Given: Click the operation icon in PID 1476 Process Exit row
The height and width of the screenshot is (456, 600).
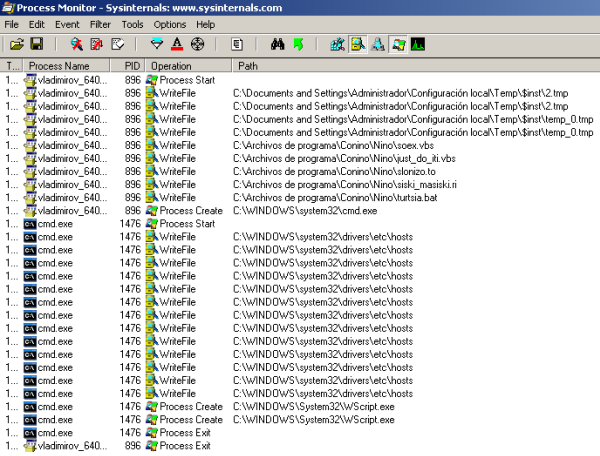Looking at the screenshot, I should coord(152,432).
